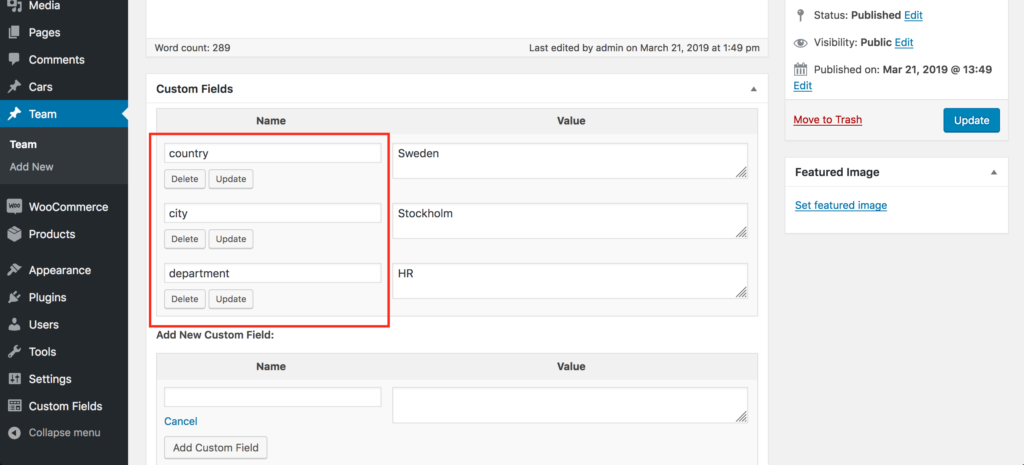Update the city custom field
Image resolution: width=1024 pixels, height=465 pixels.
(231, 239)
